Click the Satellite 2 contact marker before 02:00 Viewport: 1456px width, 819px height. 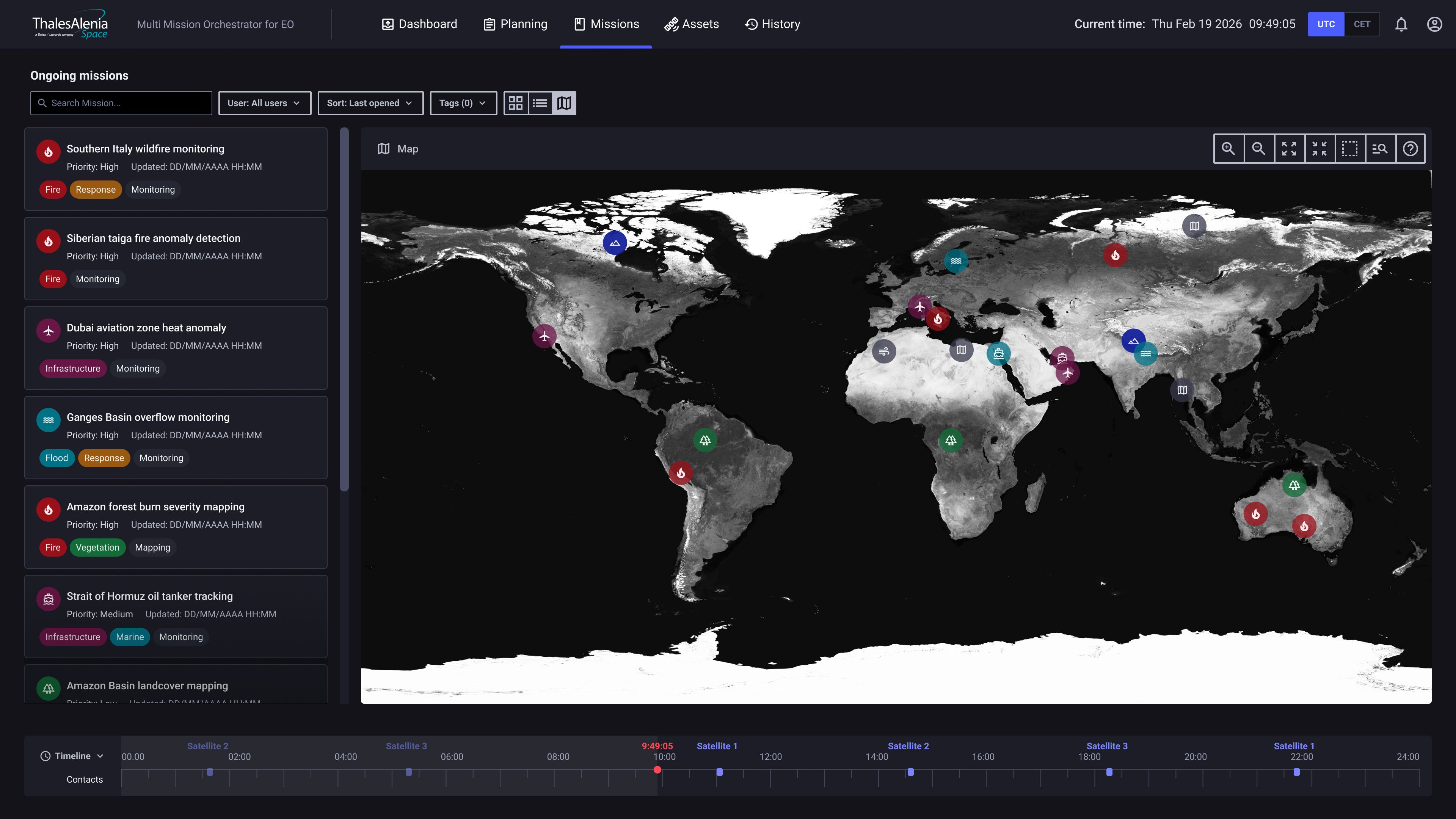[x=210, y=772]
